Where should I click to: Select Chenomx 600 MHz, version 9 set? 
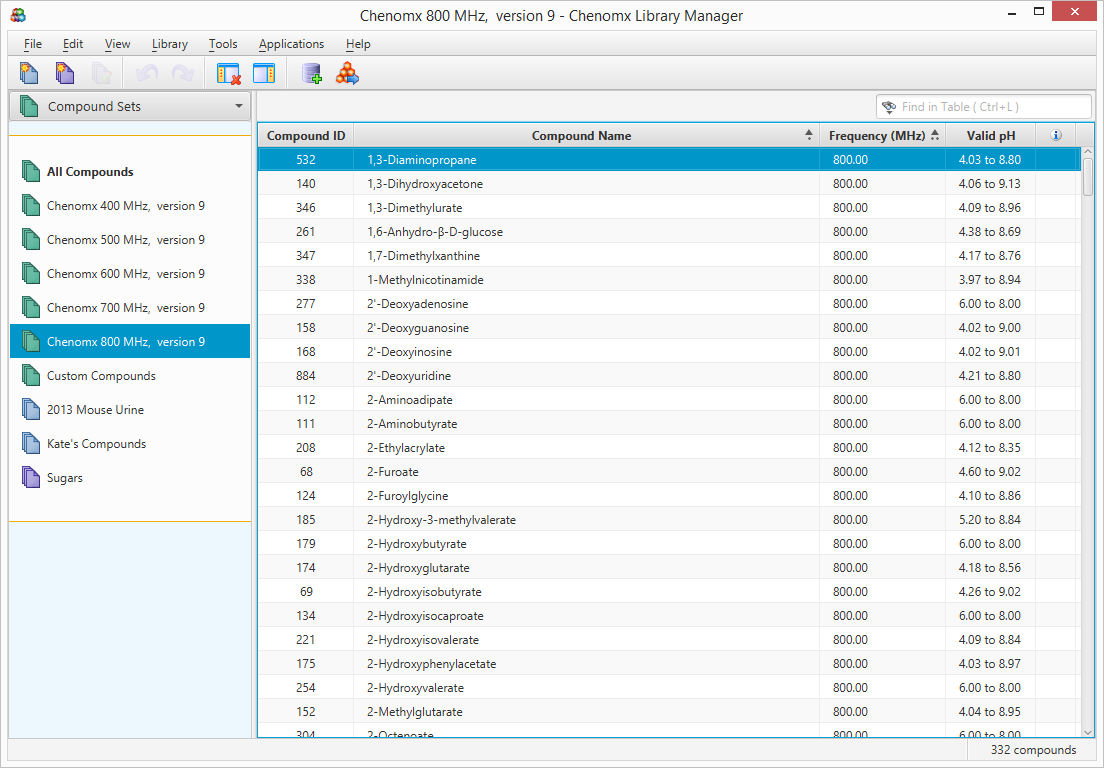130,274
